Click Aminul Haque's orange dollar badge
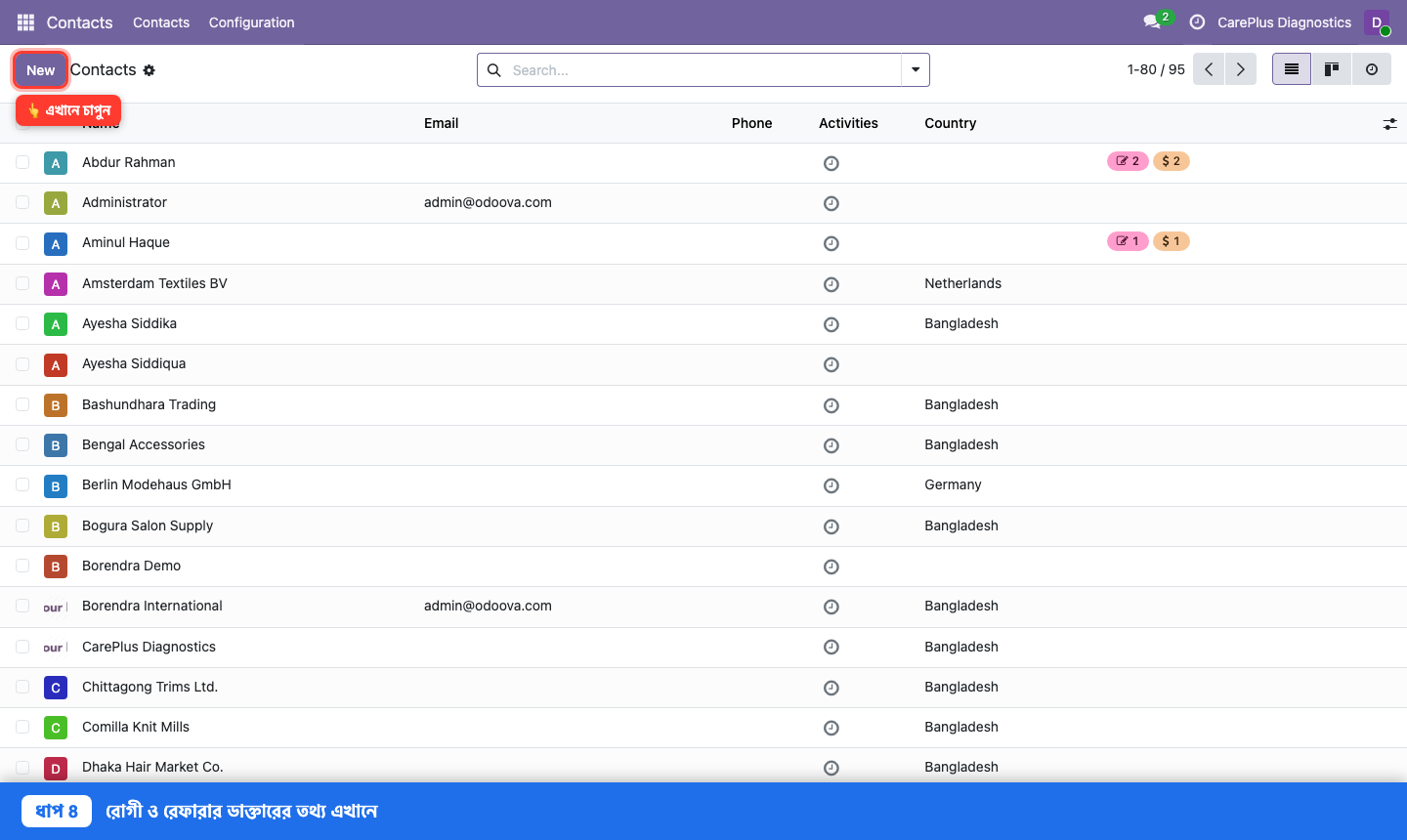The width and height of the screenshot is (1407, 840). point(1172,241)
